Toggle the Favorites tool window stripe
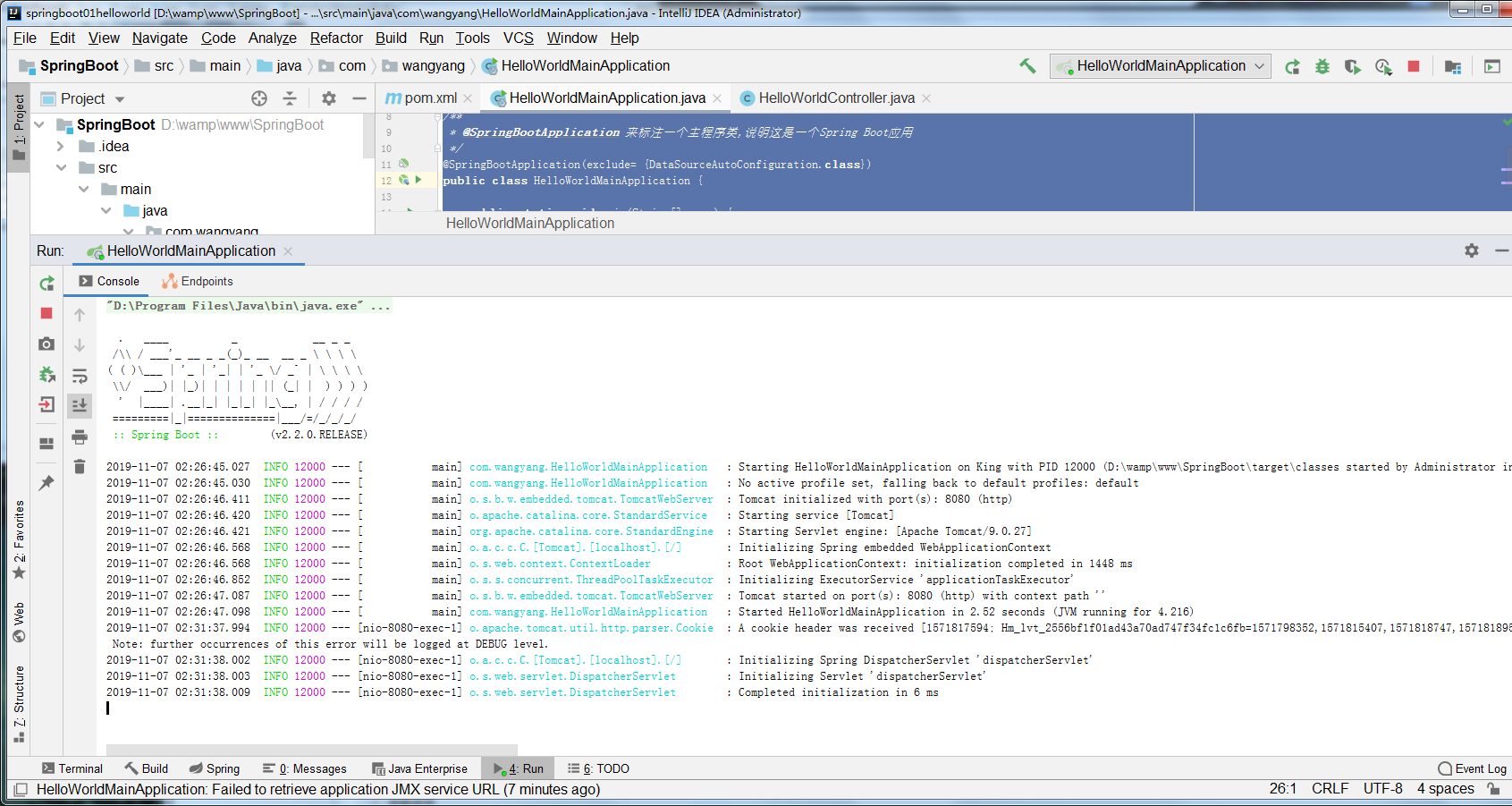Screen dimensions: 1512x806 point(19,539)
